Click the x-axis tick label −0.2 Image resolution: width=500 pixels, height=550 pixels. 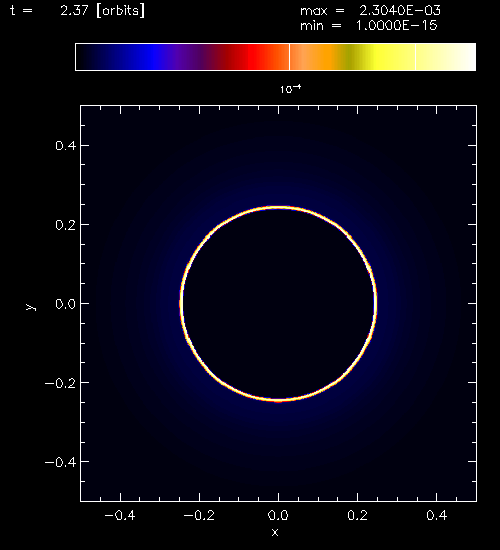tap(199, 515)
